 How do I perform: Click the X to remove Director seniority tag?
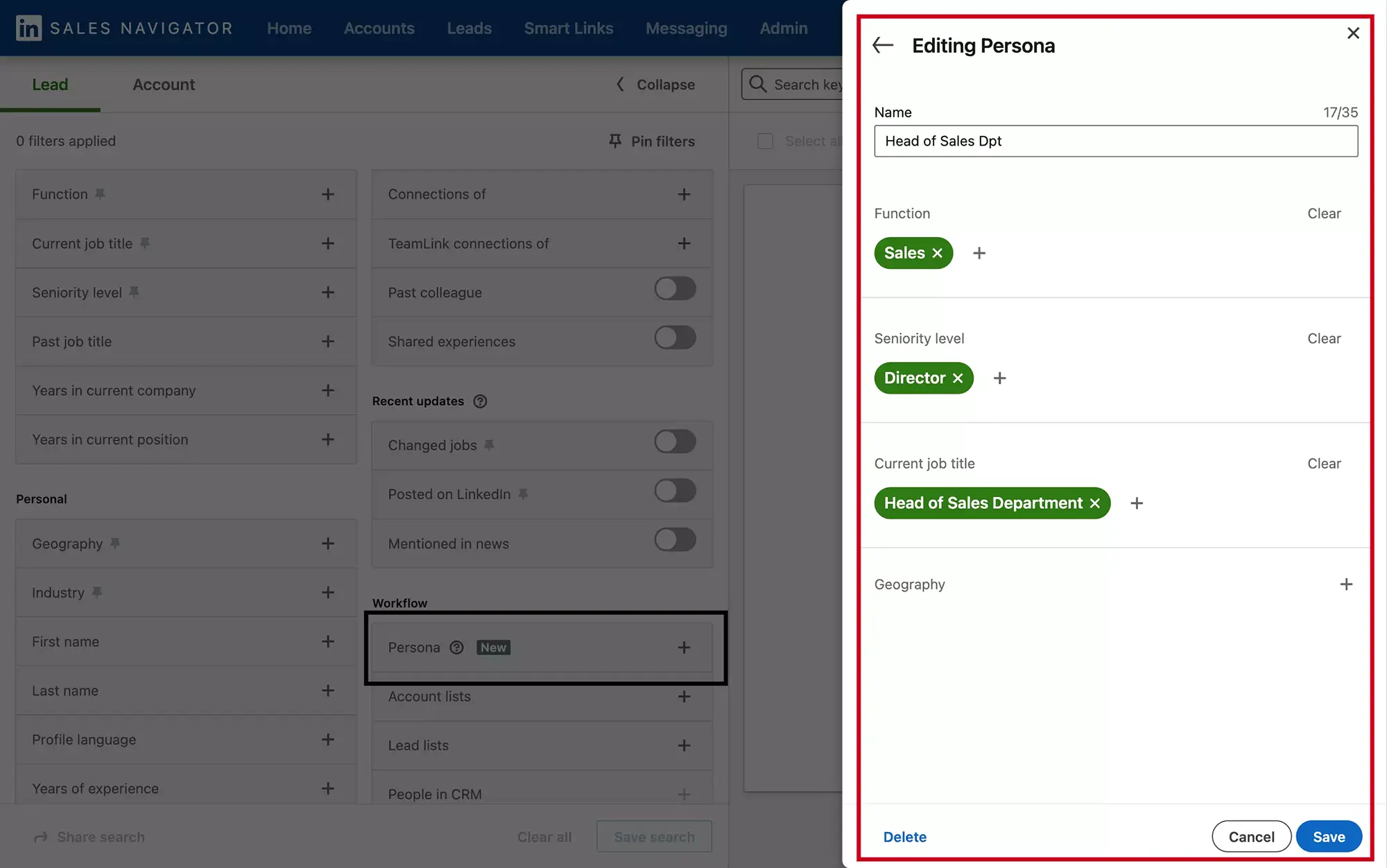click(958, 378)
